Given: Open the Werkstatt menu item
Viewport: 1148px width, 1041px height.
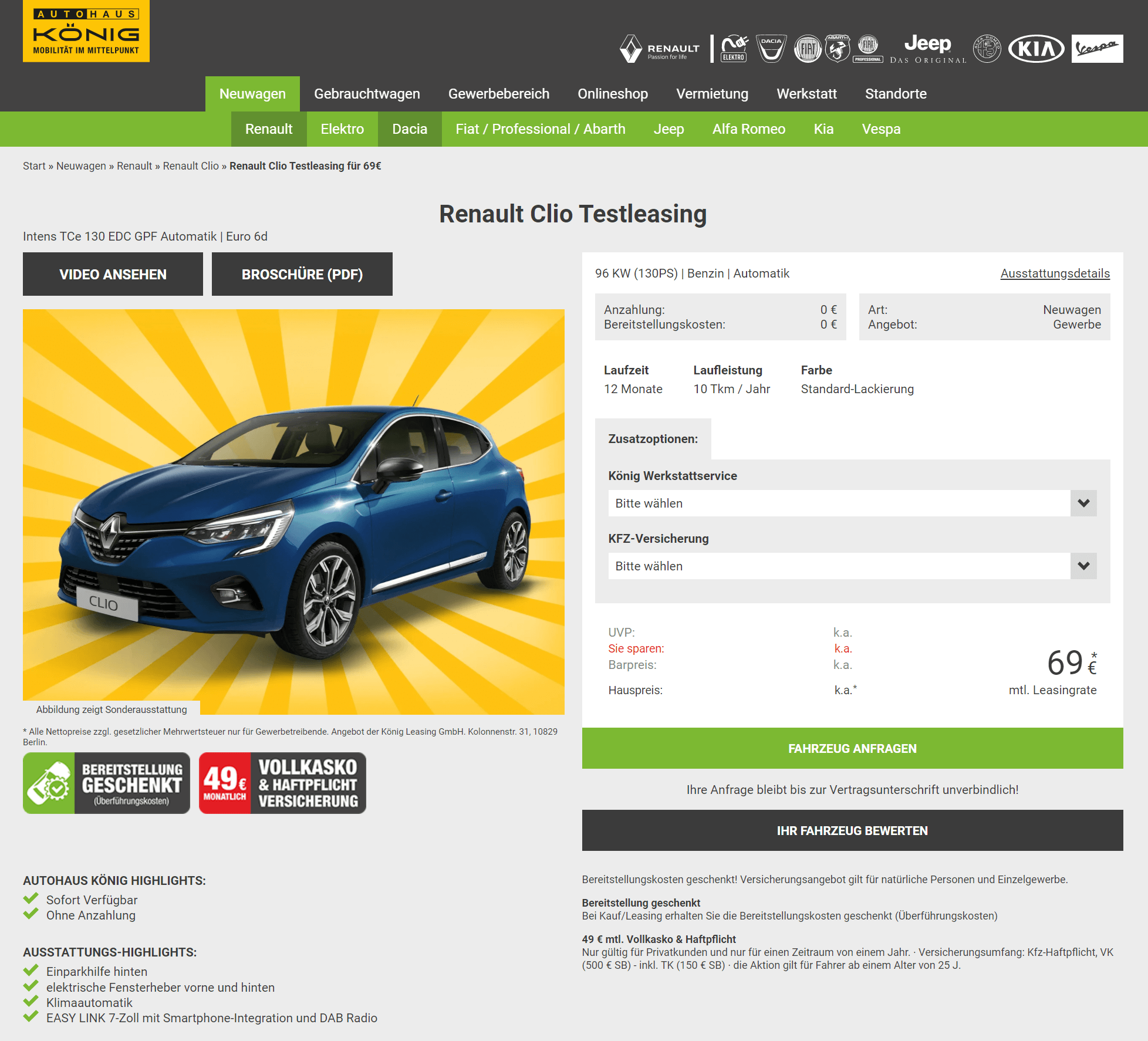Looking at the screenshot, I should click(x=806, y=94).
